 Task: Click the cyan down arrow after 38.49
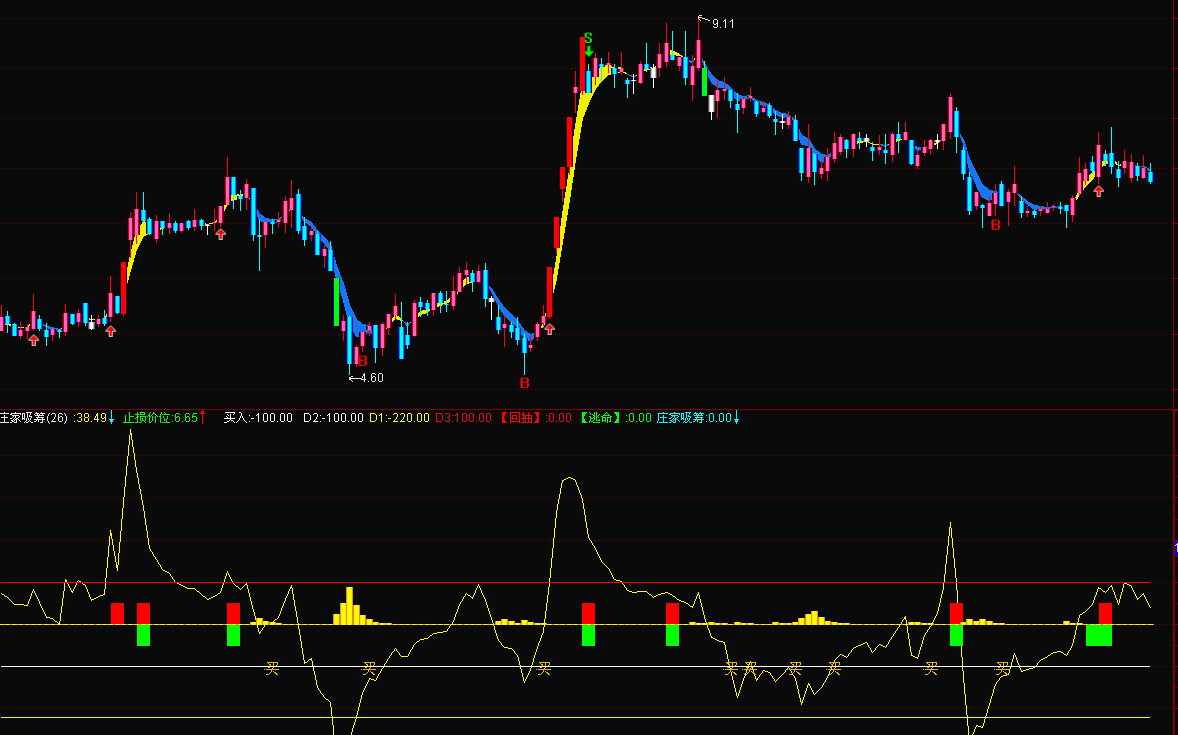[112, 418]
